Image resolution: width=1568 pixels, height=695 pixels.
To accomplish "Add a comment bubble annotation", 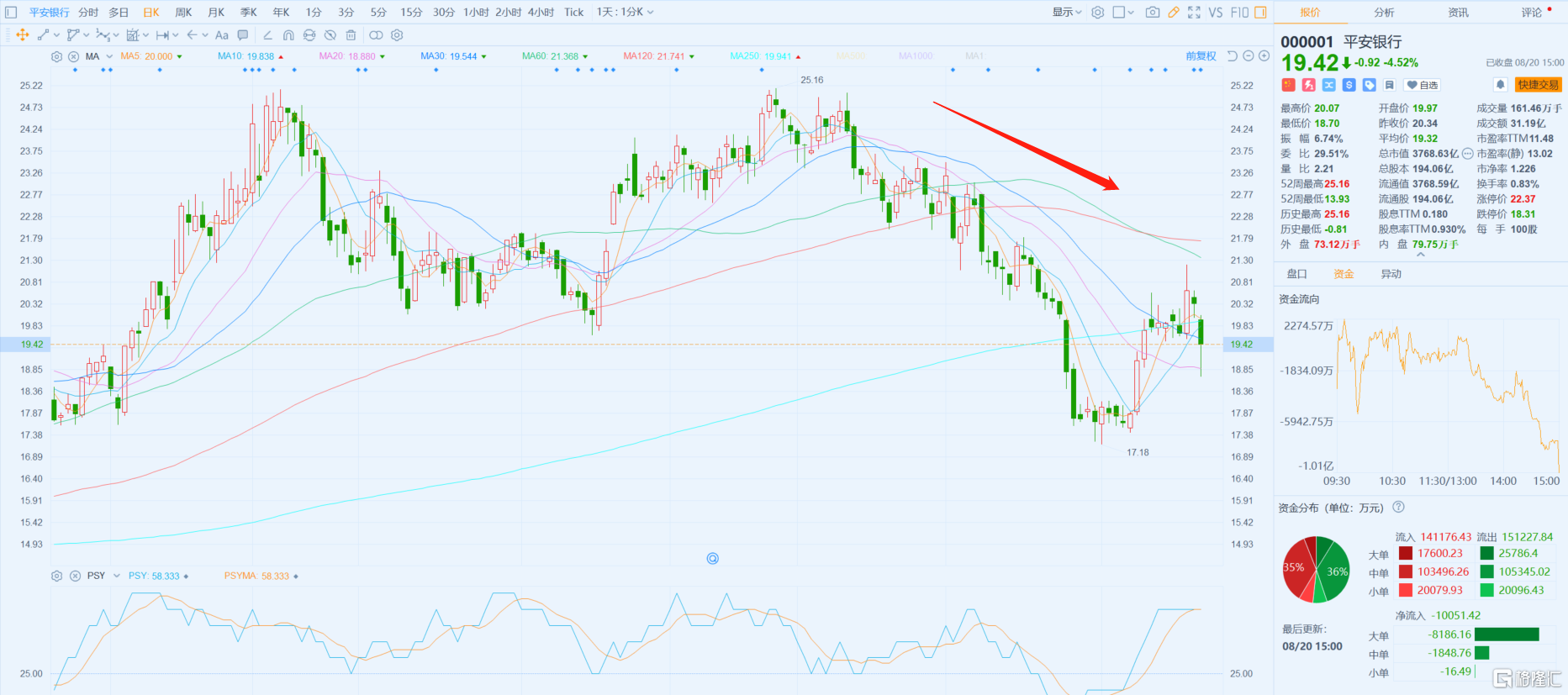I will point(243,34).
